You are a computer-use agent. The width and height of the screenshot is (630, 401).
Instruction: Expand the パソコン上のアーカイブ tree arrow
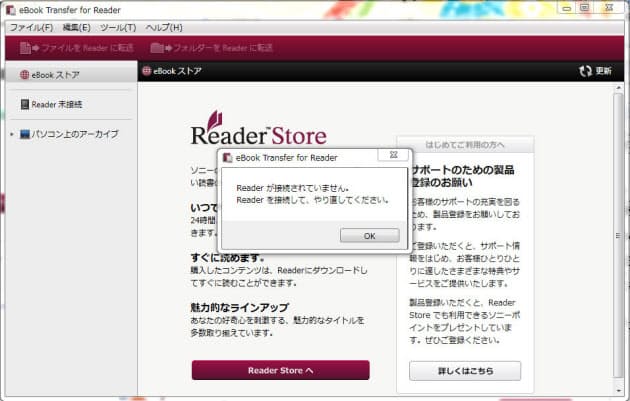pyautogui.click(x=12, y=134)
